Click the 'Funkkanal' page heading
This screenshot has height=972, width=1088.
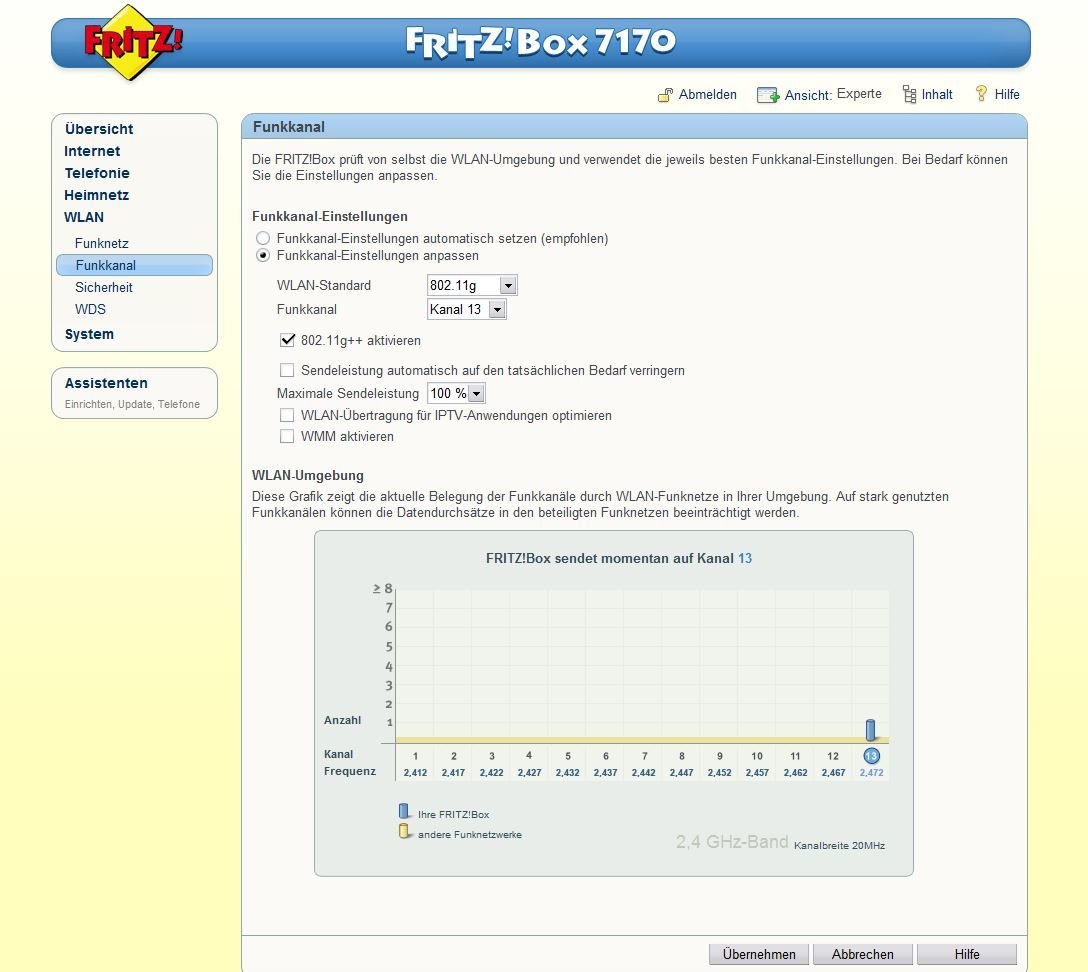coord(289,127)
